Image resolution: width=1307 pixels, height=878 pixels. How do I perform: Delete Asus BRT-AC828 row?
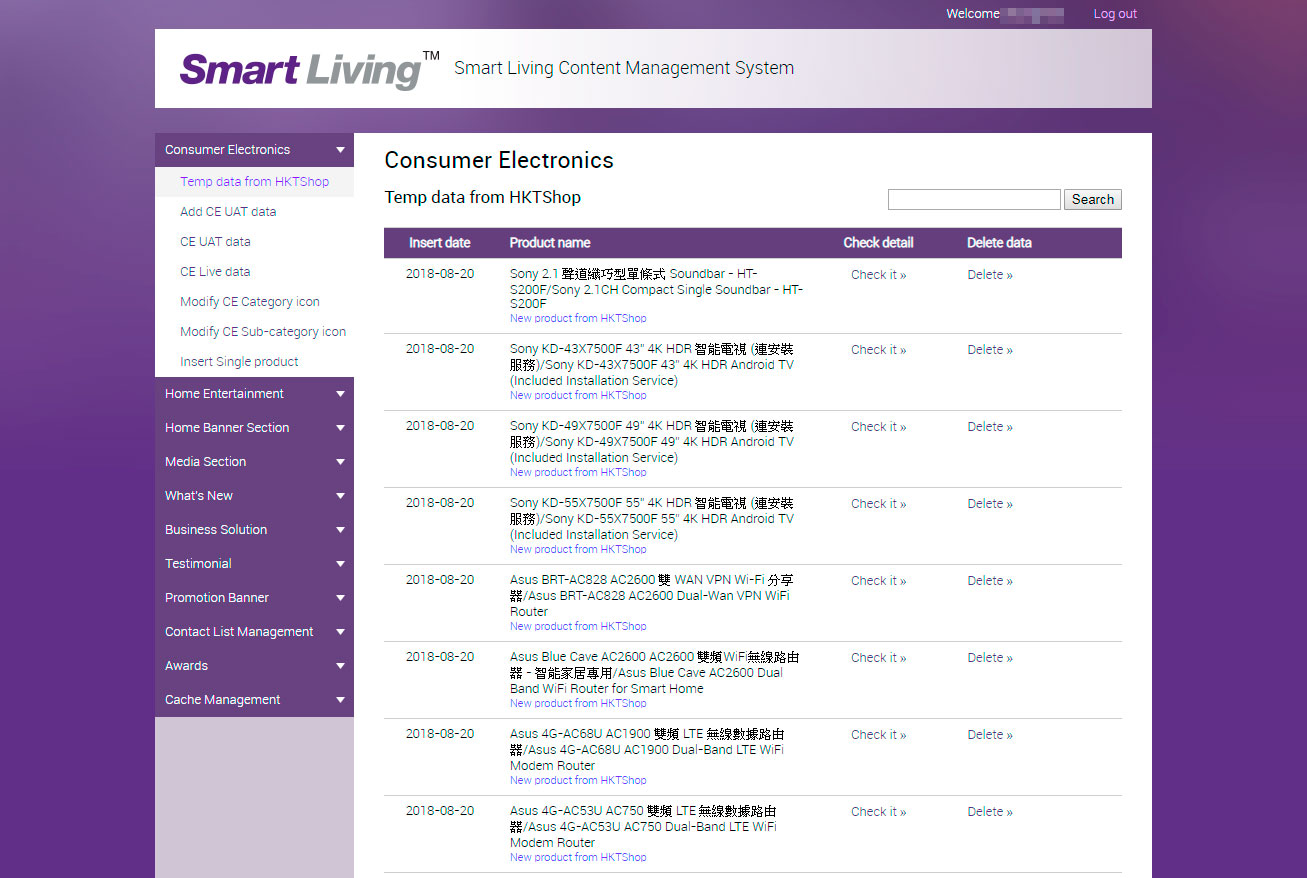coord(990,581)
